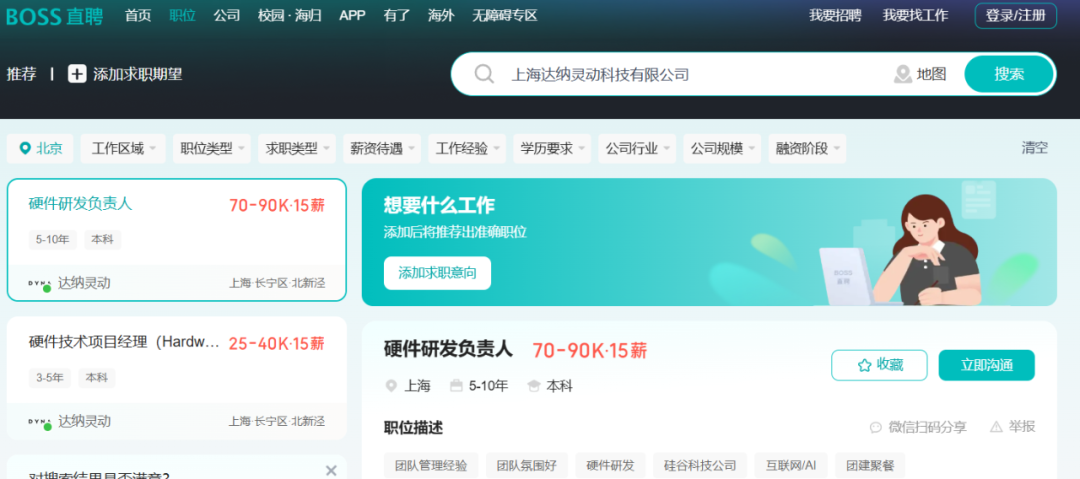The width and height of the screenshot is (1080, 479).
Task: Go to 首页 in top navigation
Action: click(138, 15)
